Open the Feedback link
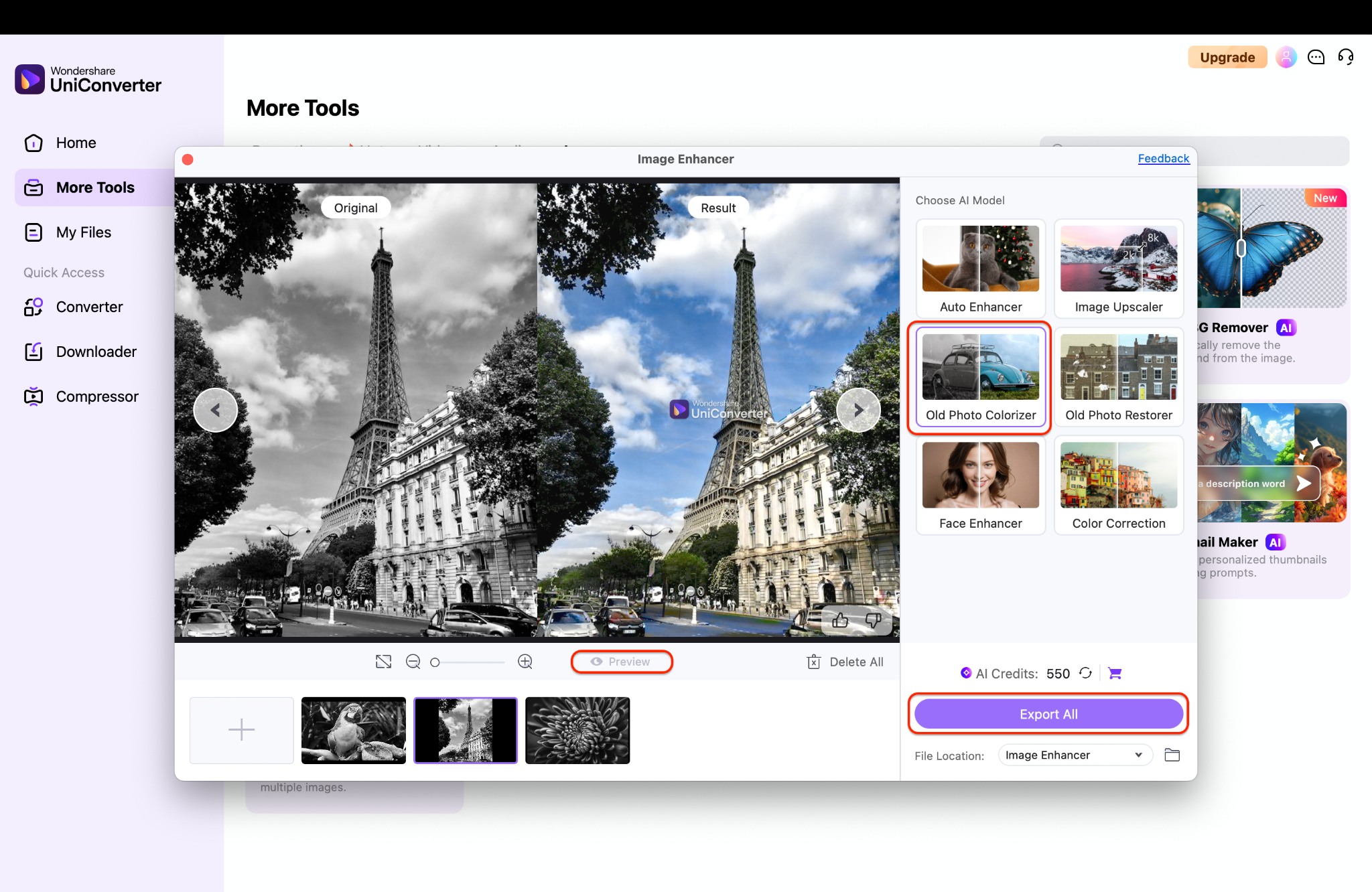This screenshot has width=1372, height=892. click(1163, 159)
